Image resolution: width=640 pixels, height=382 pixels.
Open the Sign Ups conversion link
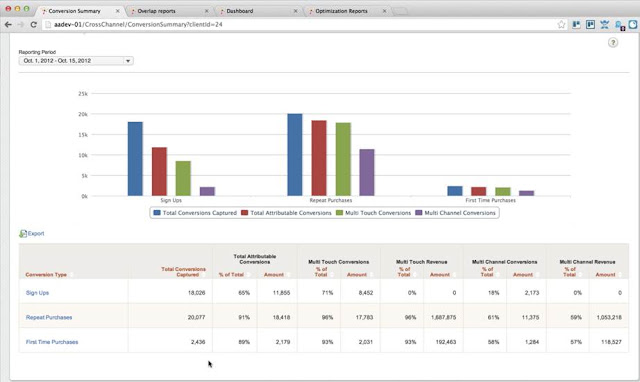pyautogui.click(x=37, y=293)
